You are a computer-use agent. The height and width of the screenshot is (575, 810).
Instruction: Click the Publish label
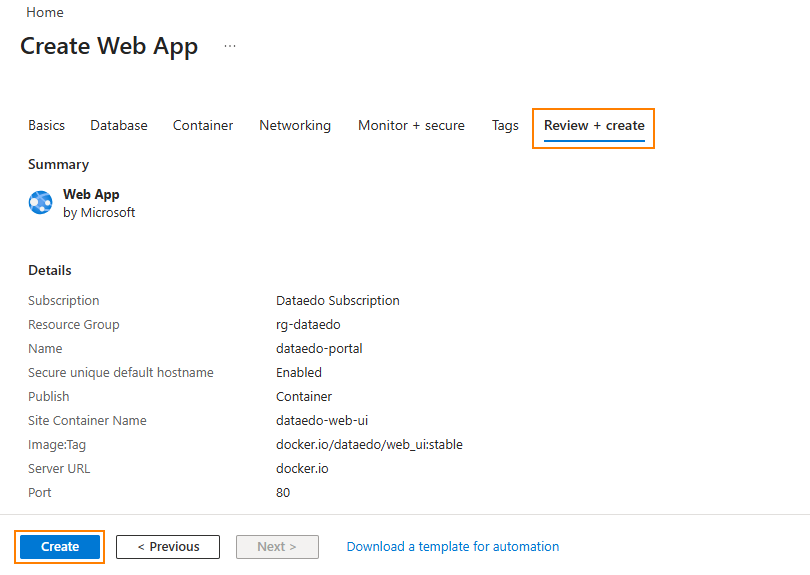(49, 397)
